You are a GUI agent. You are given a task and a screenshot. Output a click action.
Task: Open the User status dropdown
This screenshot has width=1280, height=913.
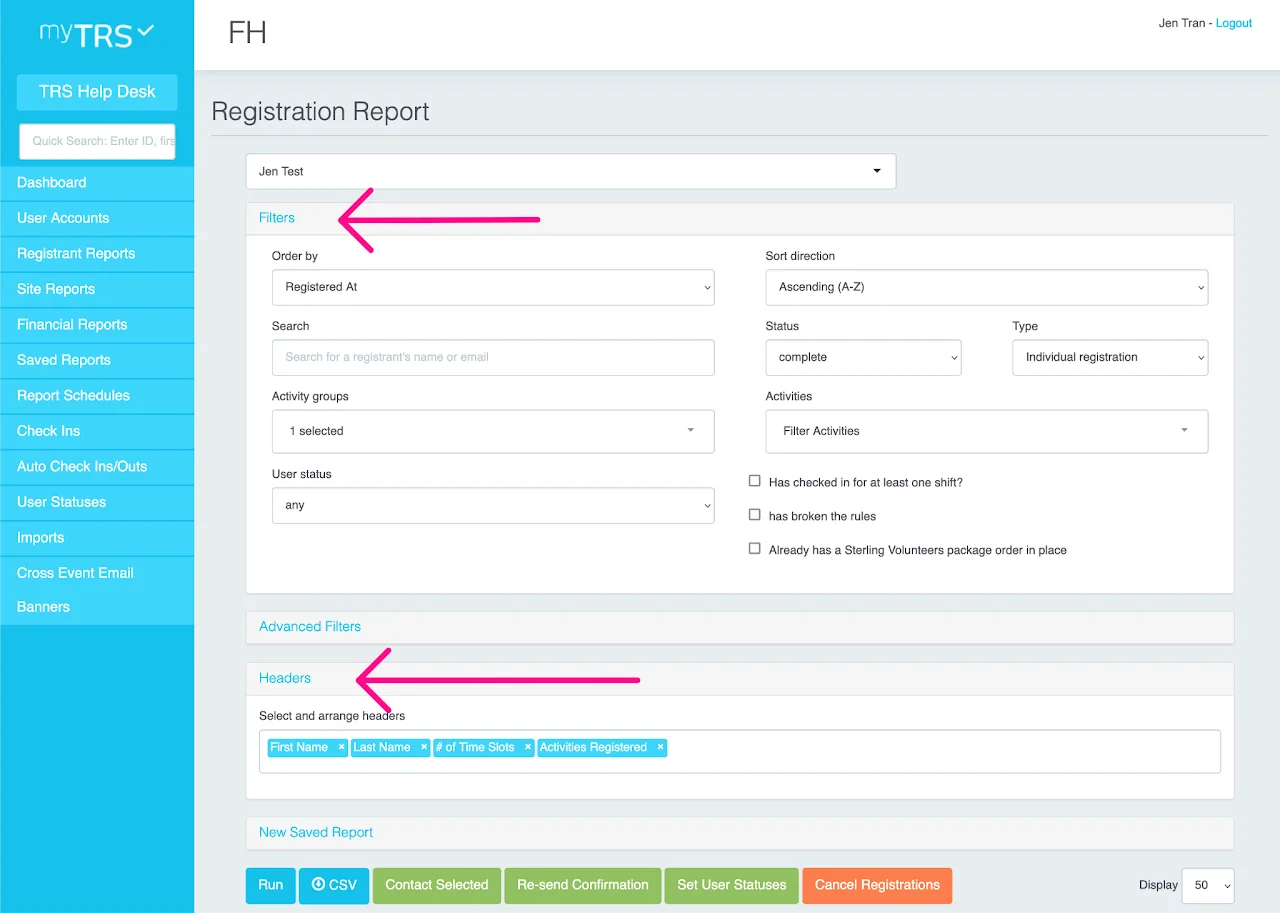coord(493,505)
